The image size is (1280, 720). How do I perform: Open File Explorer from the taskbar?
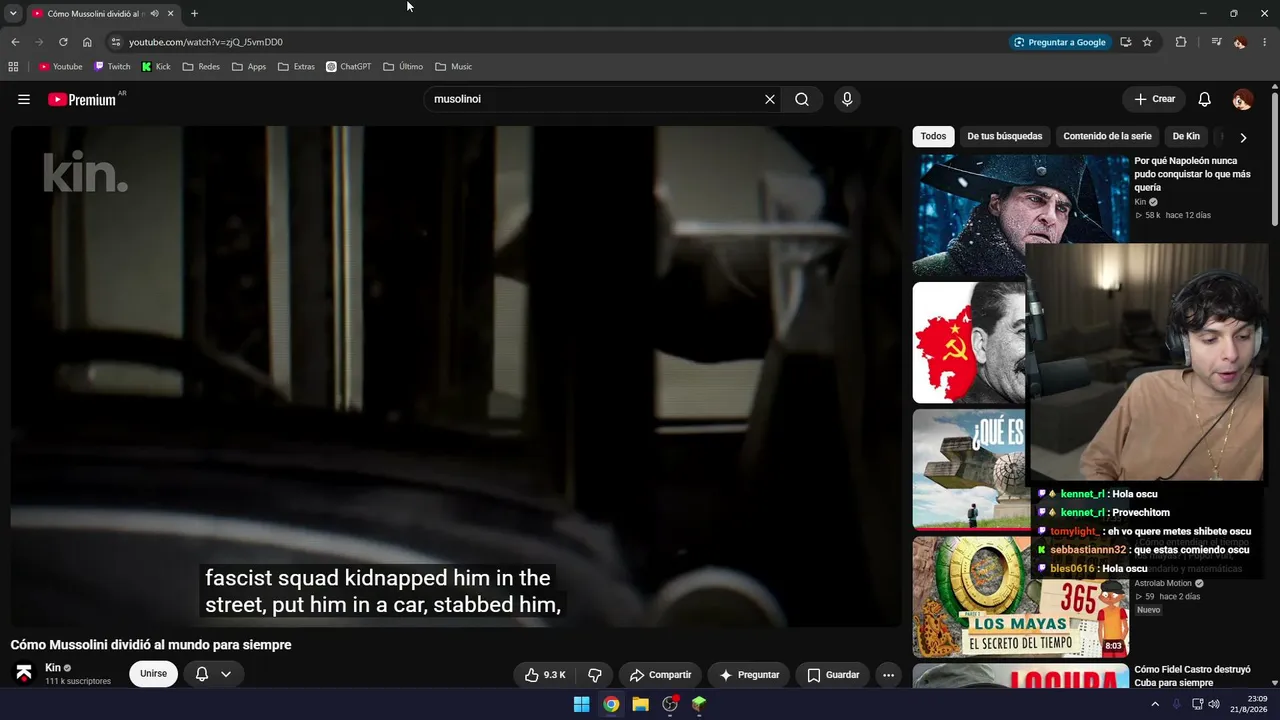[640, 704]
